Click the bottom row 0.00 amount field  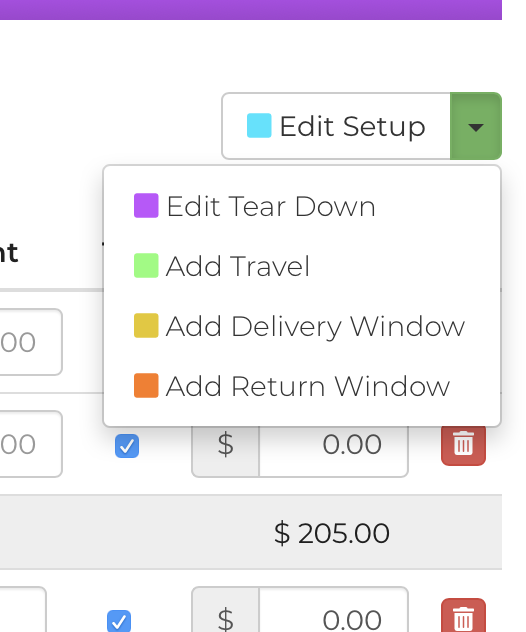coord(333,617)
